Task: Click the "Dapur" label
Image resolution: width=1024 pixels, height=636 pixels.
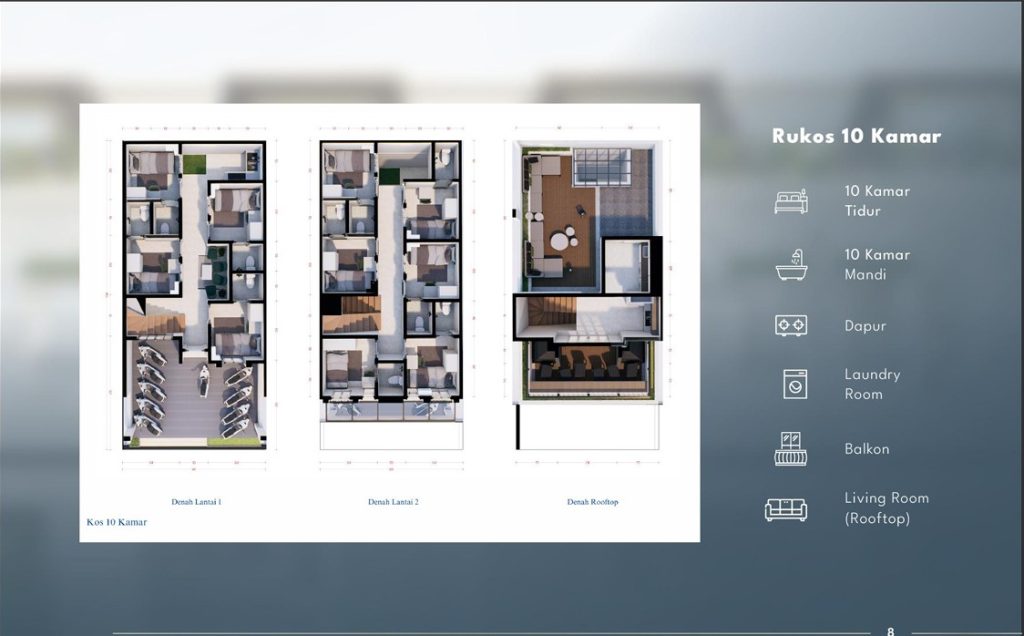Action: pyautogui.click(x=865, y=326)
